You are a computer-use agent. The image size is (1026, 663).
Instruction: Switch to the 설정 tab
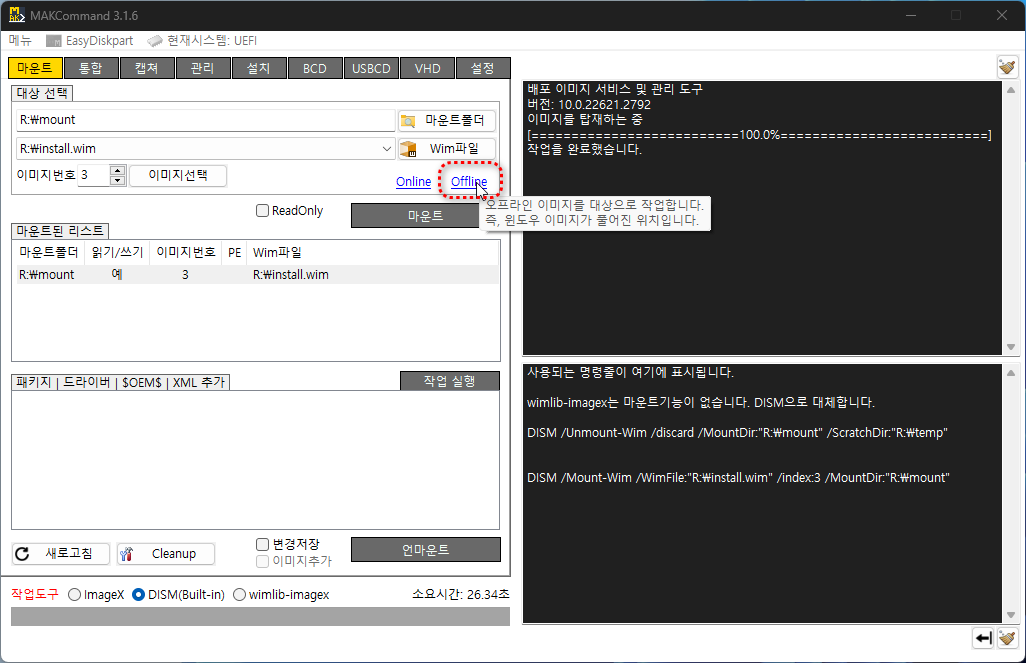[x=483, y=68]
